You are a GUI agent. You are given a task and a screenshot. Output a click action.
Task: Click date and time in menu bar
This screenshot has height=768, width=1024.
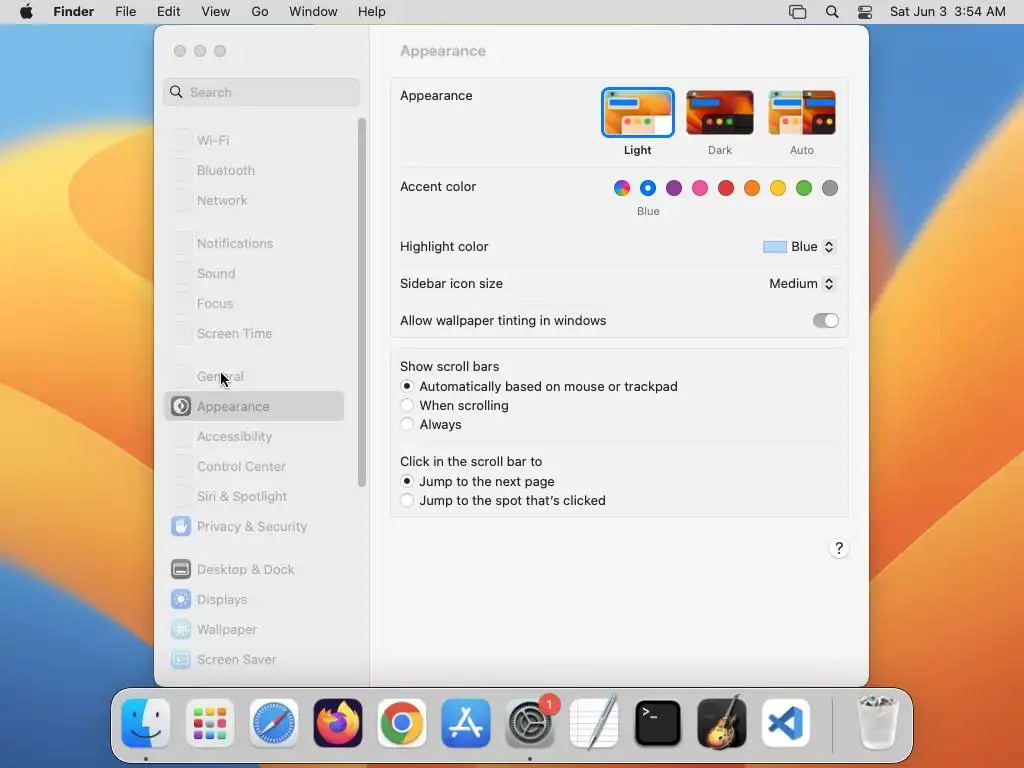pos(948,12)
